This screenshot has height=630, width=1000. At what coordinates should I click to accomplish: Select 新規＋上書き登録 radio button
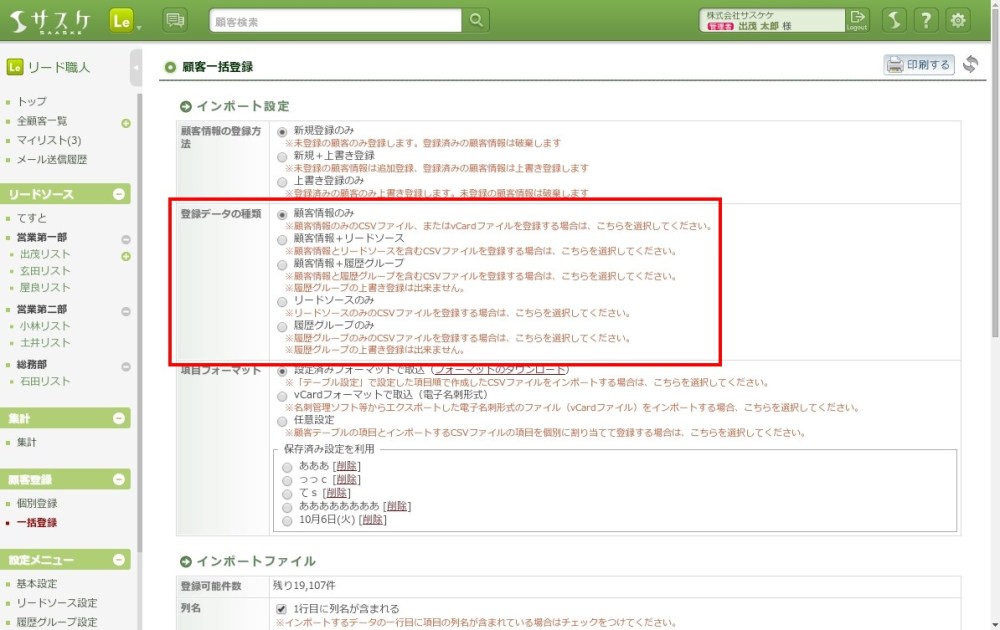283,156
